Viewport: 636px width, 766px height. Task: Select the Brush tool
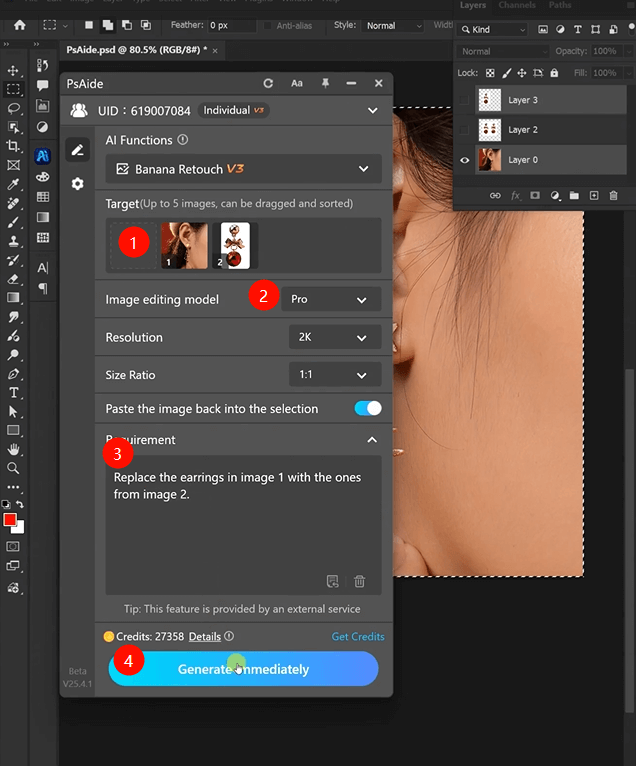pos(13,222)
